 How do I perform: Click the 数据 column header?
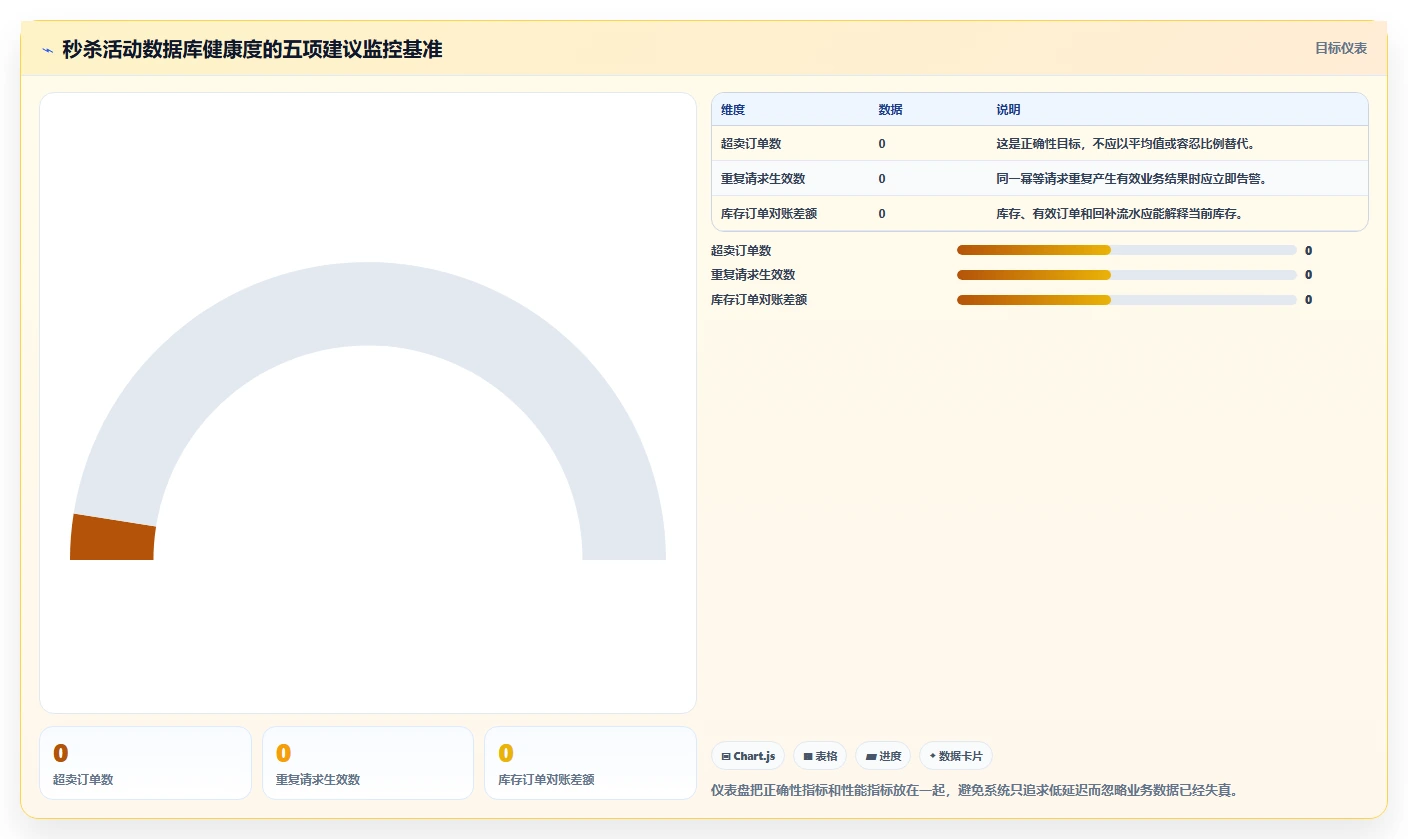tap(890, 110)
